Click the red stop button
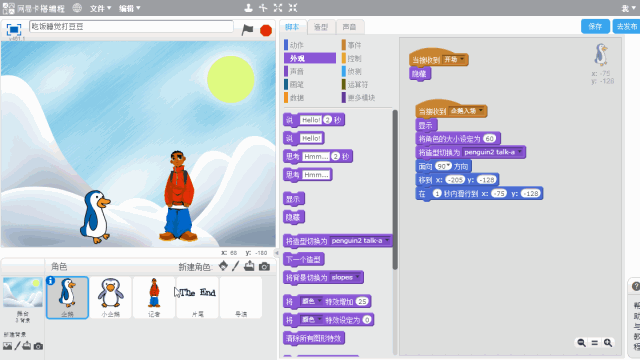 [x=266, y=30]
